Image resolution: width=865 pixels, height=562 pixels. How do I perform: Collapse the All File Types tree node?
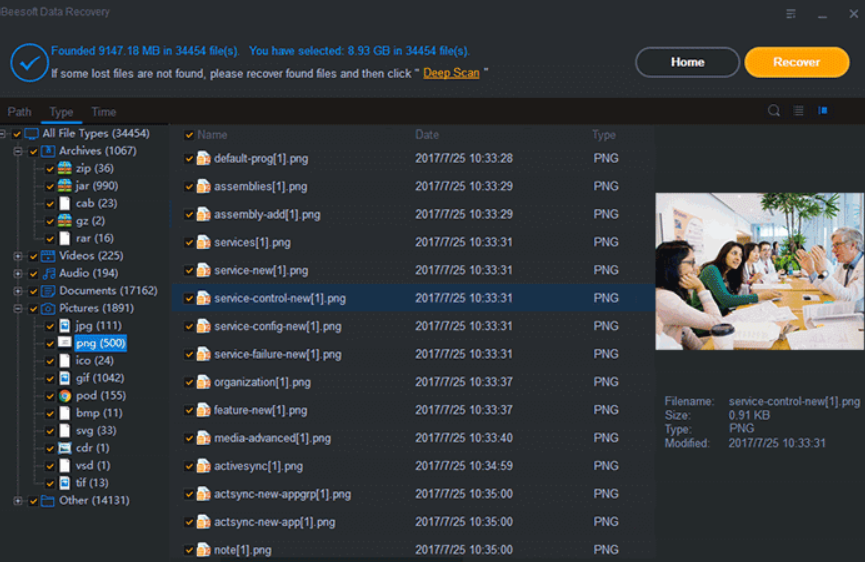[2, 133]
